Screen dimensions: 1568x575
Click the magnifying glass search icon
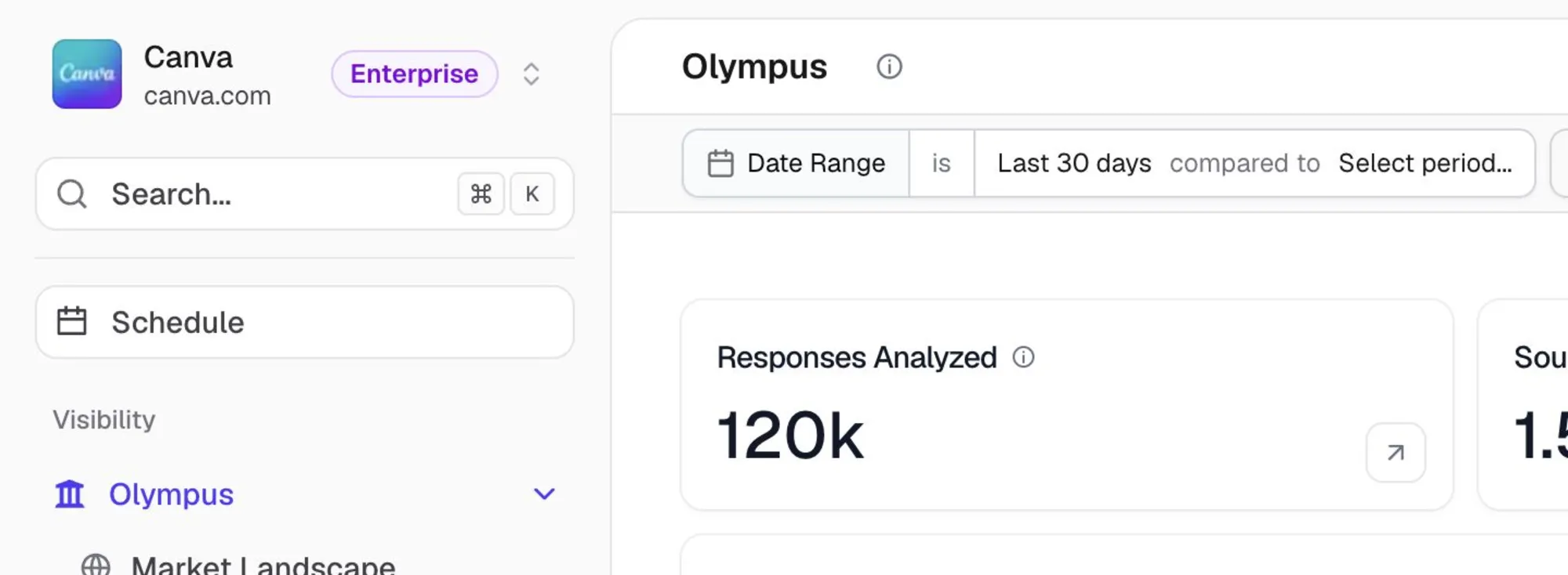72,193
